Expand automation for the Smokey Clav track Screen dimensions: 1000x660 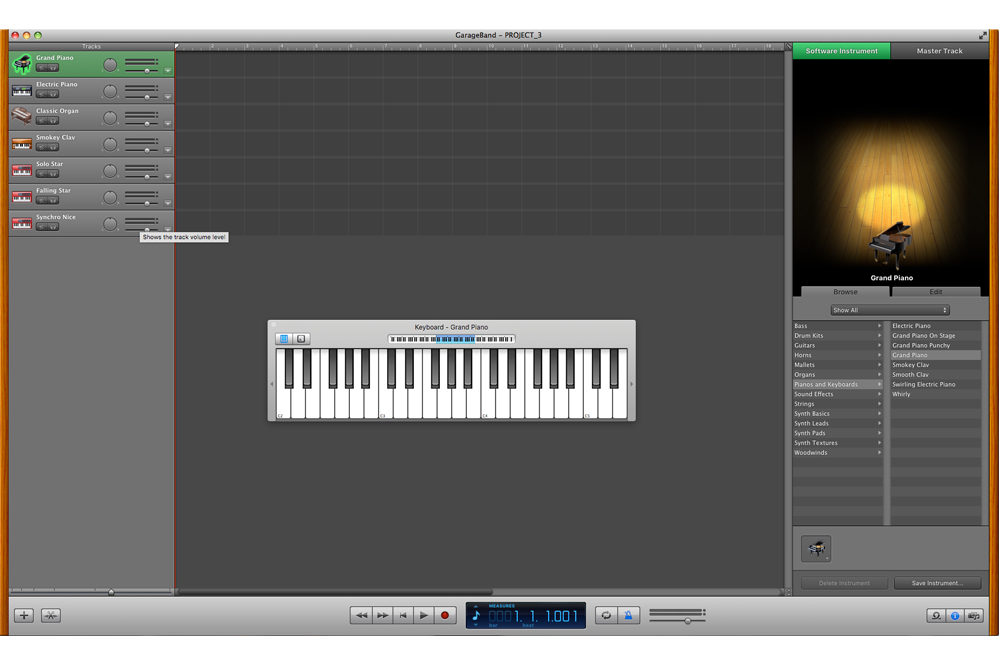point(168,150)
